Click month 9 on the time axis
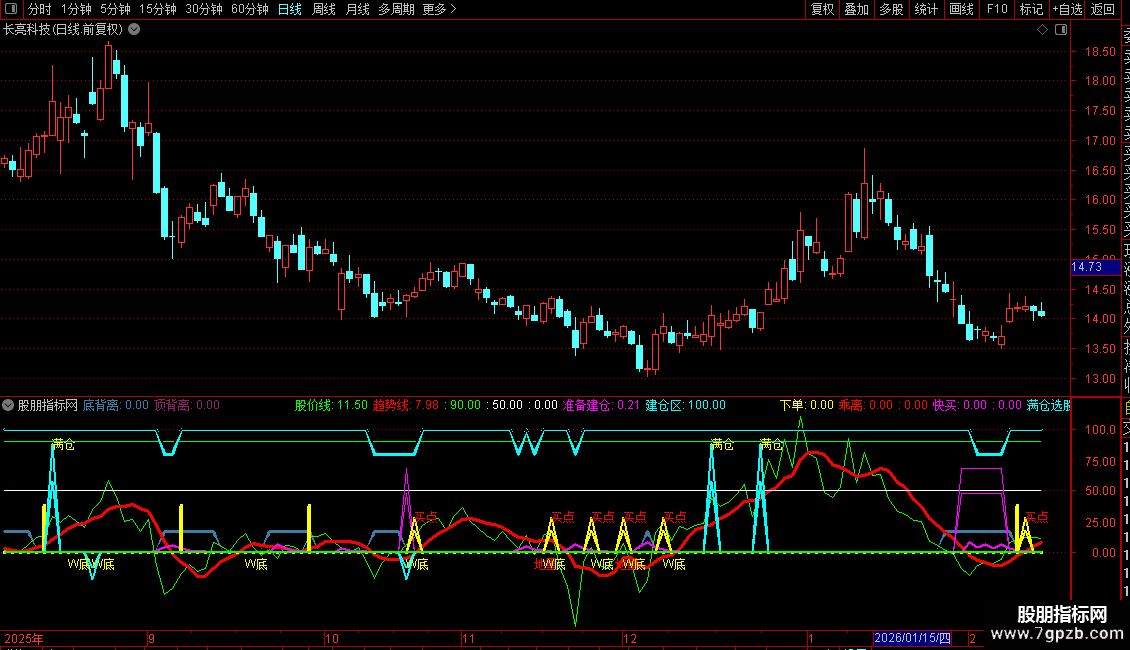Screen dimensions: 1130x650 (x=151, y=638)
